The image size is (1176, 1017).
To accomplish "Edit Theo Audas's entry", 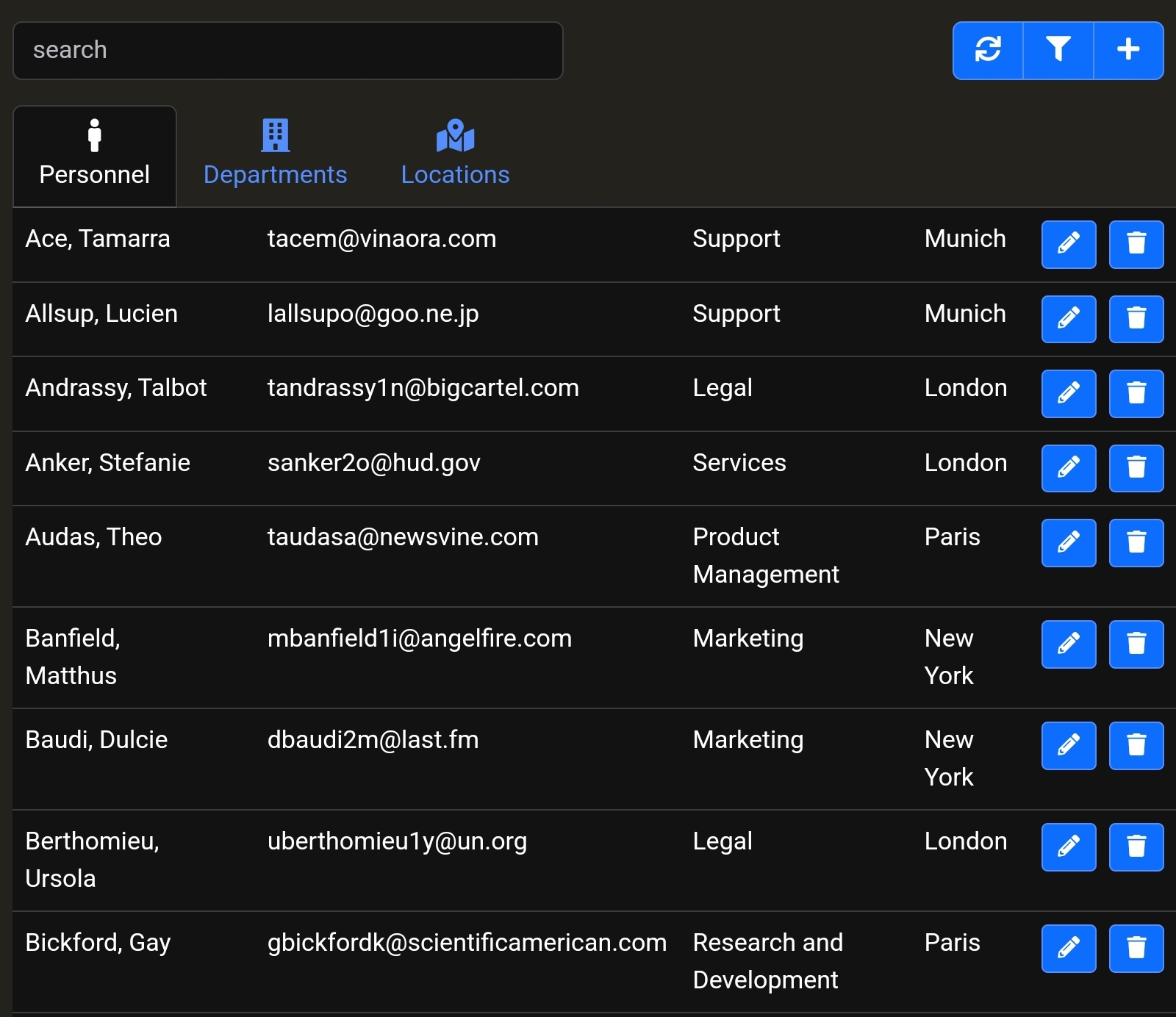I will 1068,542.
